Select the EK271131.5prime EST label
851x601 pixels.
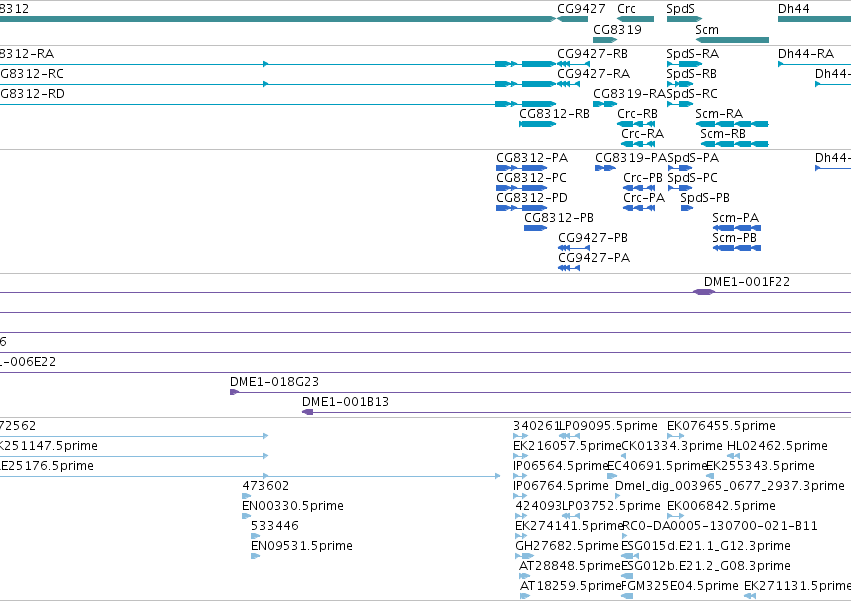point(797,586)
